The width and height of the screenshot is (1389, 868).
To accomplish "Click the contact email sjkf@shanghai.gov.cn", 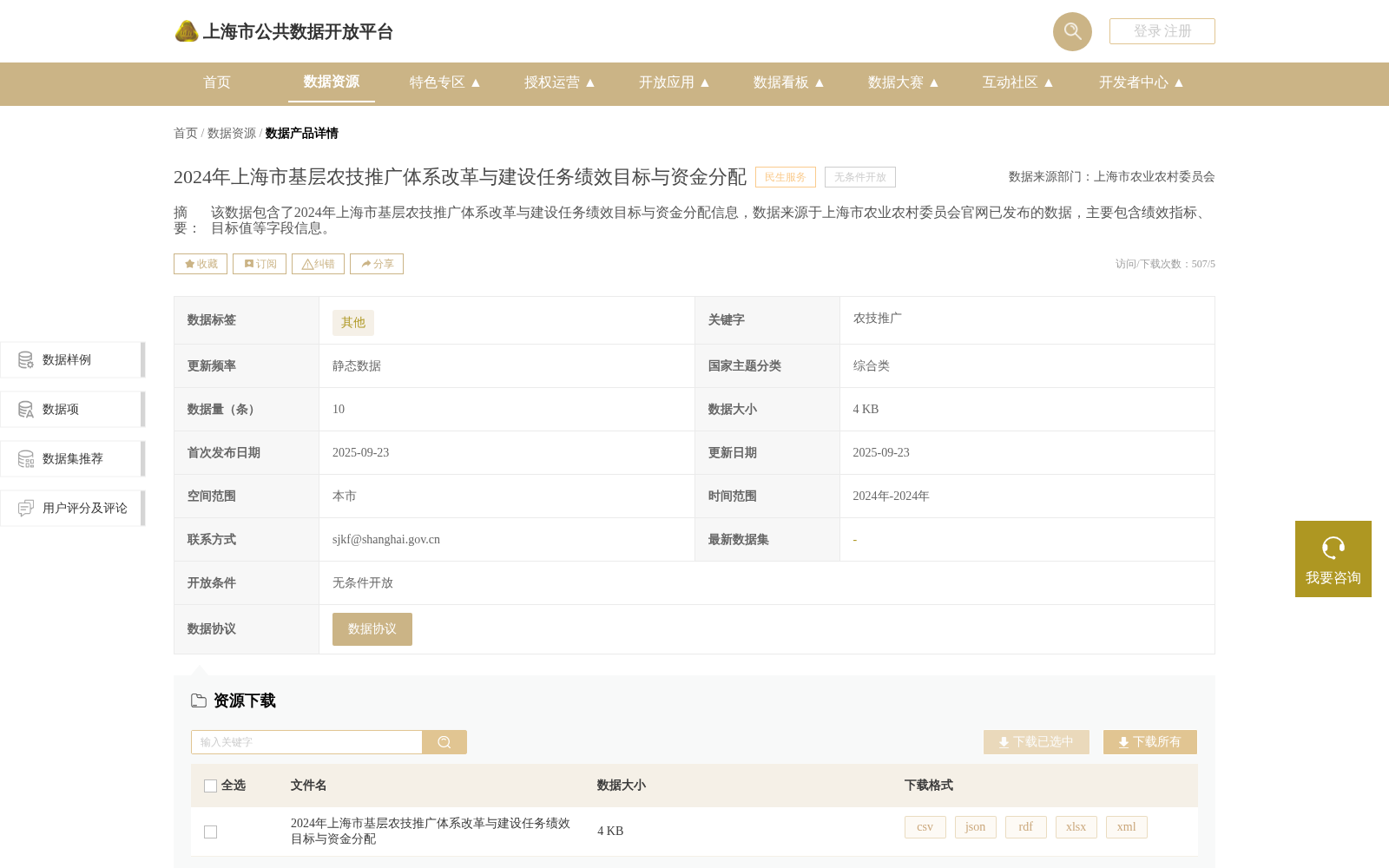I will [x=386, y=540].
